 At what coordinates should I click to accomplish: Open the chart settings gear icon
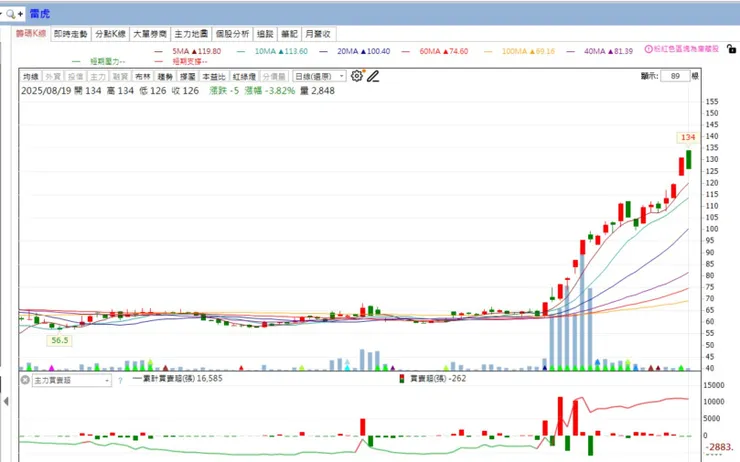(357, 76)
